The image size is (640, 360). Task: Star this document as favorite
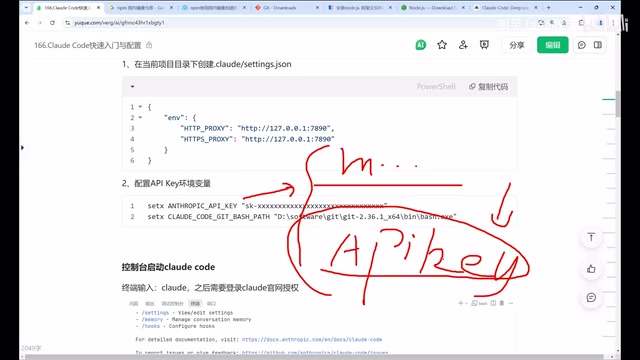442,45
